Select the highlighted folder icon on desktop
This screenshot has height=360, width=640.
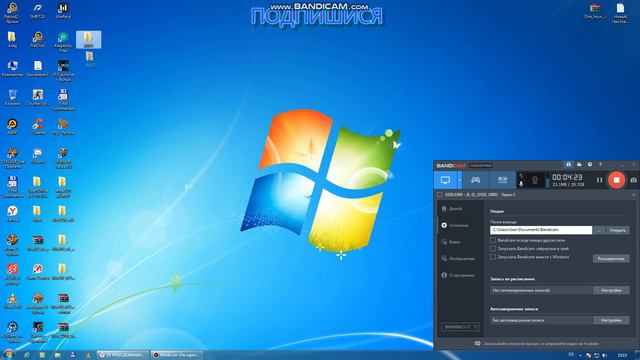[x=88, y=40]
